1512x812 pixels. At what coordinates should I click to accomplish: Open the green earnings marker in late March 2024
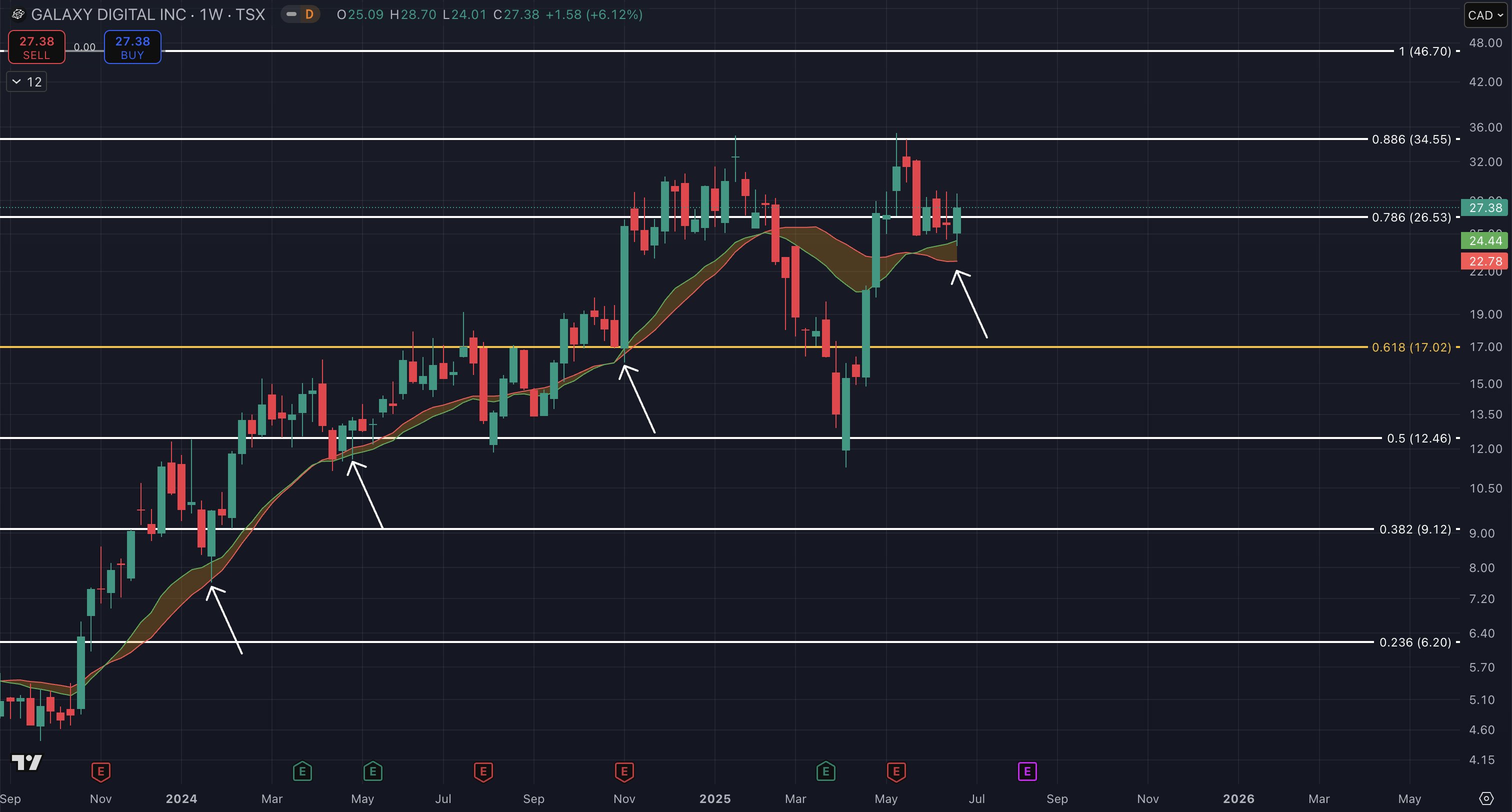click(302, 771)
